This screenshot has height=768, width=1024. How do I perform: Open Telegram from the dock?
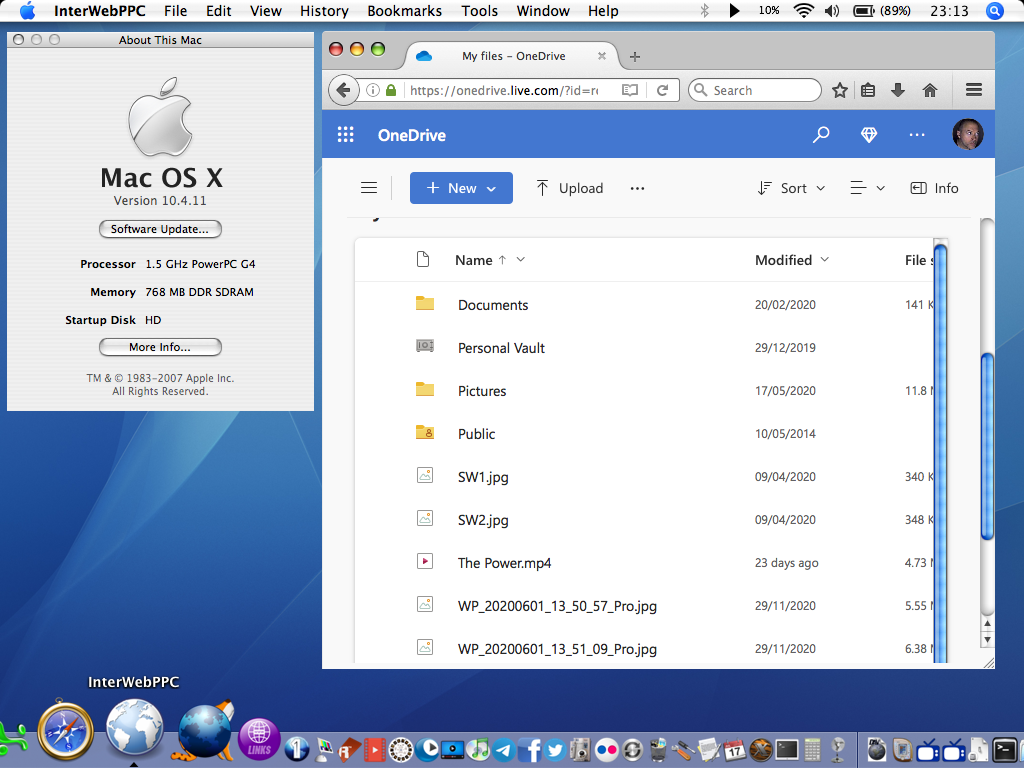coord(504,749)
